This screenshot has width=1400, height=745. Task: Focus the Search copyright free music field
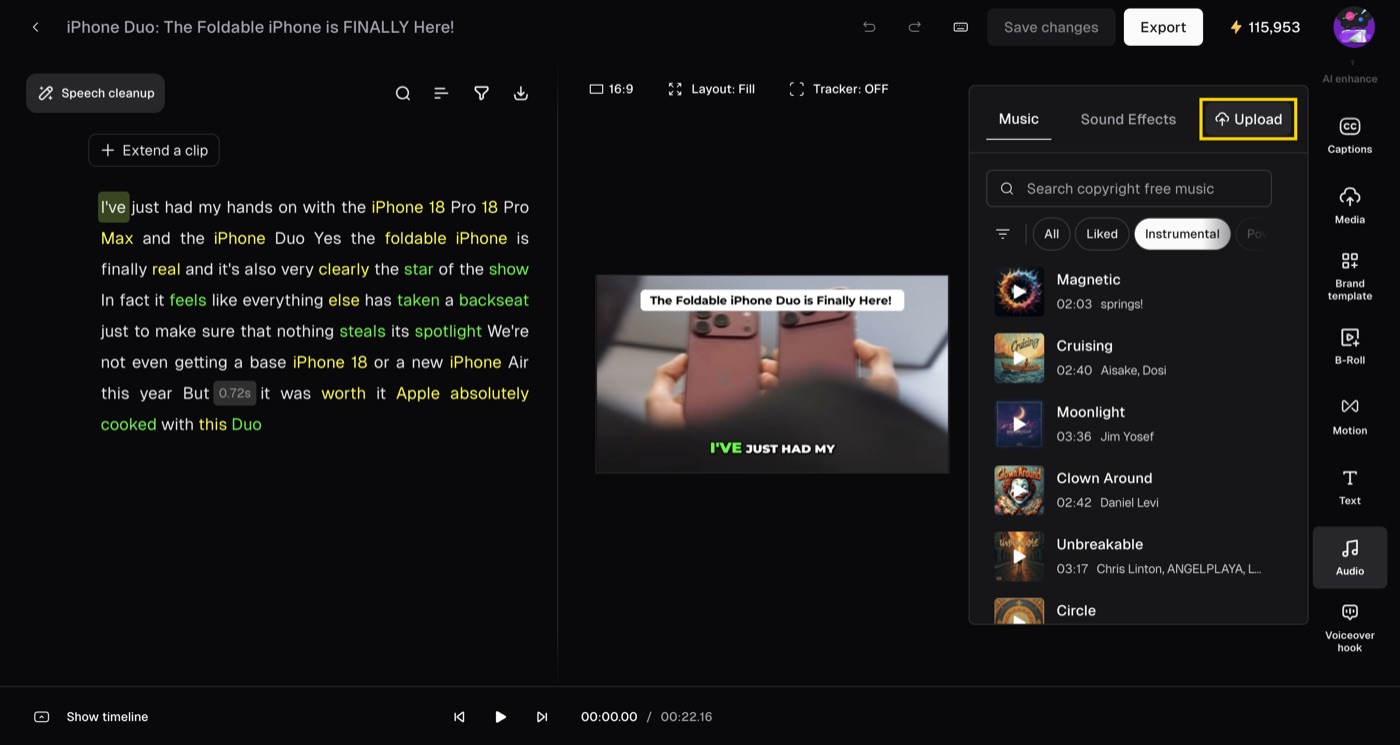tap(1128, 188)
